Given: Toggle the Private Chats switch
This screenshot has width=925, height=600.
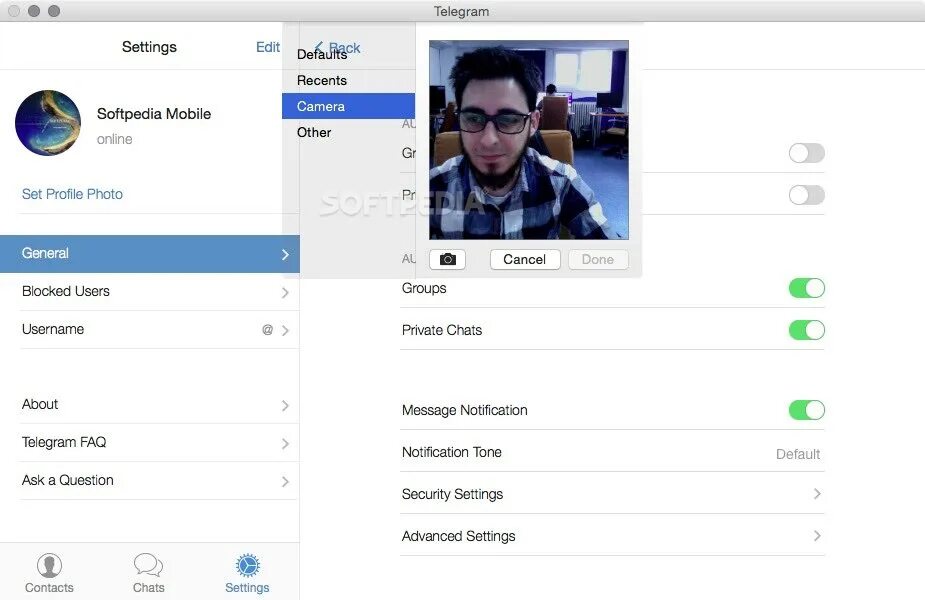Looking at the screenshot, I should (806, 330).
